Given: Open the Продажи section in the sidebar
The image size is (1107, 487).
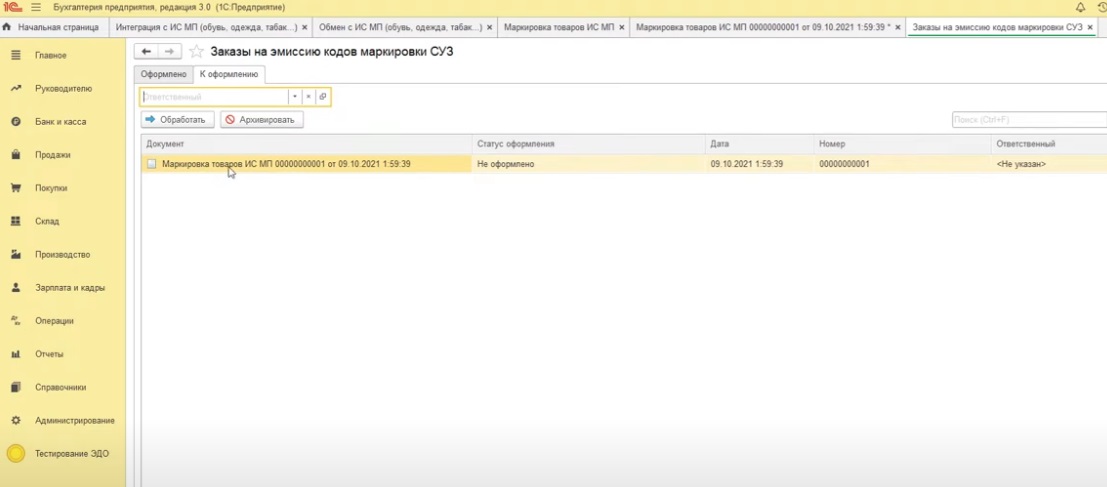Looking at the screenshot, I should click(52, 155).
